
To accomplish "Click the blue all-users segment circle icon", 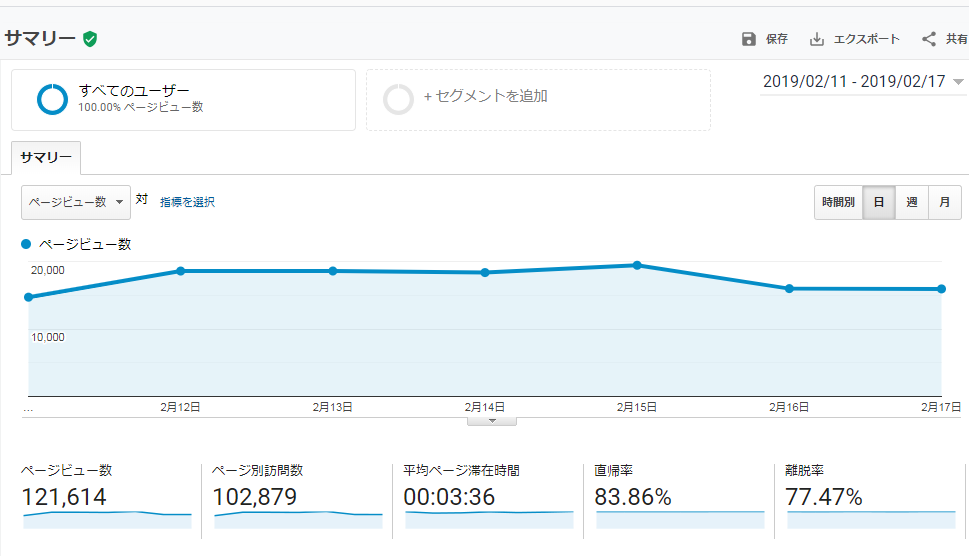I will (52, 99).
